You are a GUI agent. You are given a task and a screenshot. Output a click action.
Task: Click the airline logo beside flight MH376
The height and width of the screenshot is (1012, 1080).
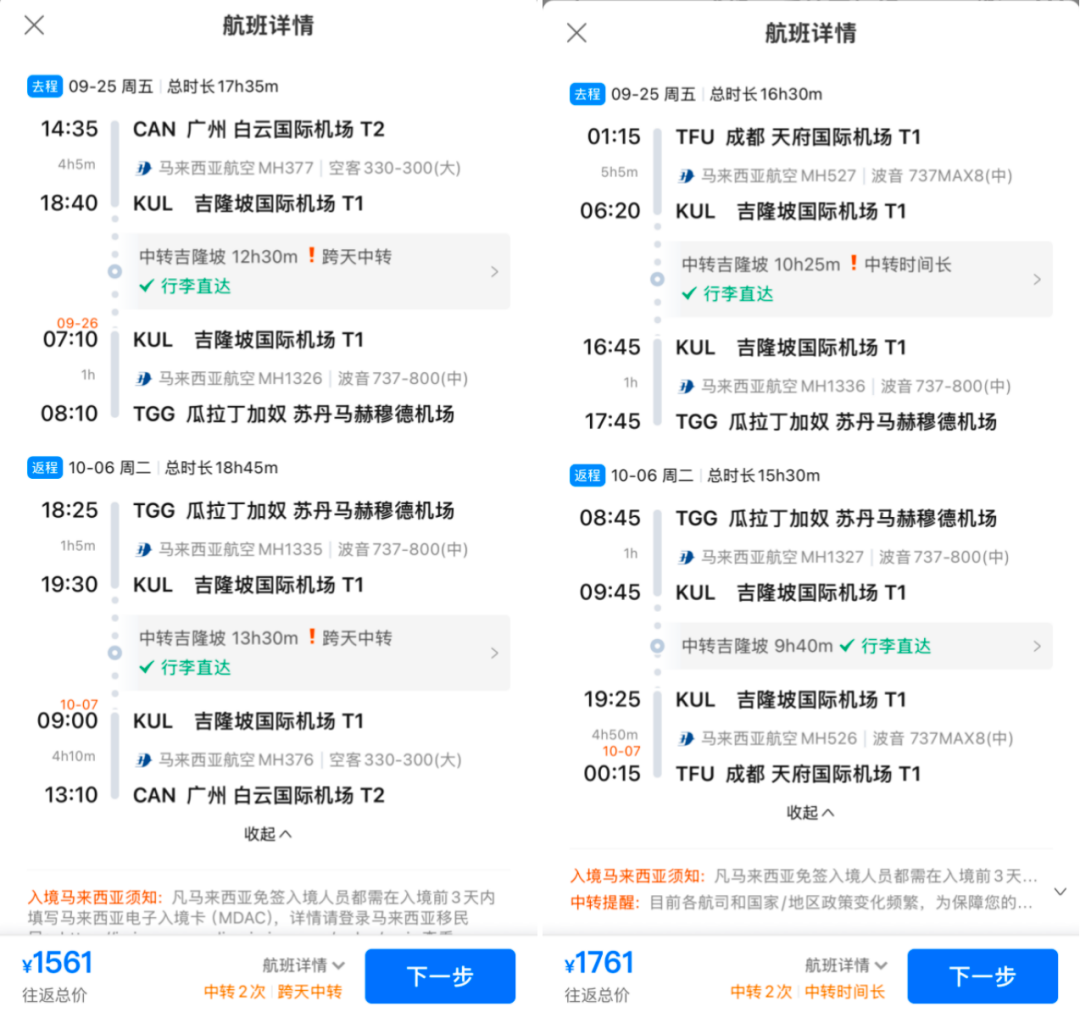coord(146,759)
